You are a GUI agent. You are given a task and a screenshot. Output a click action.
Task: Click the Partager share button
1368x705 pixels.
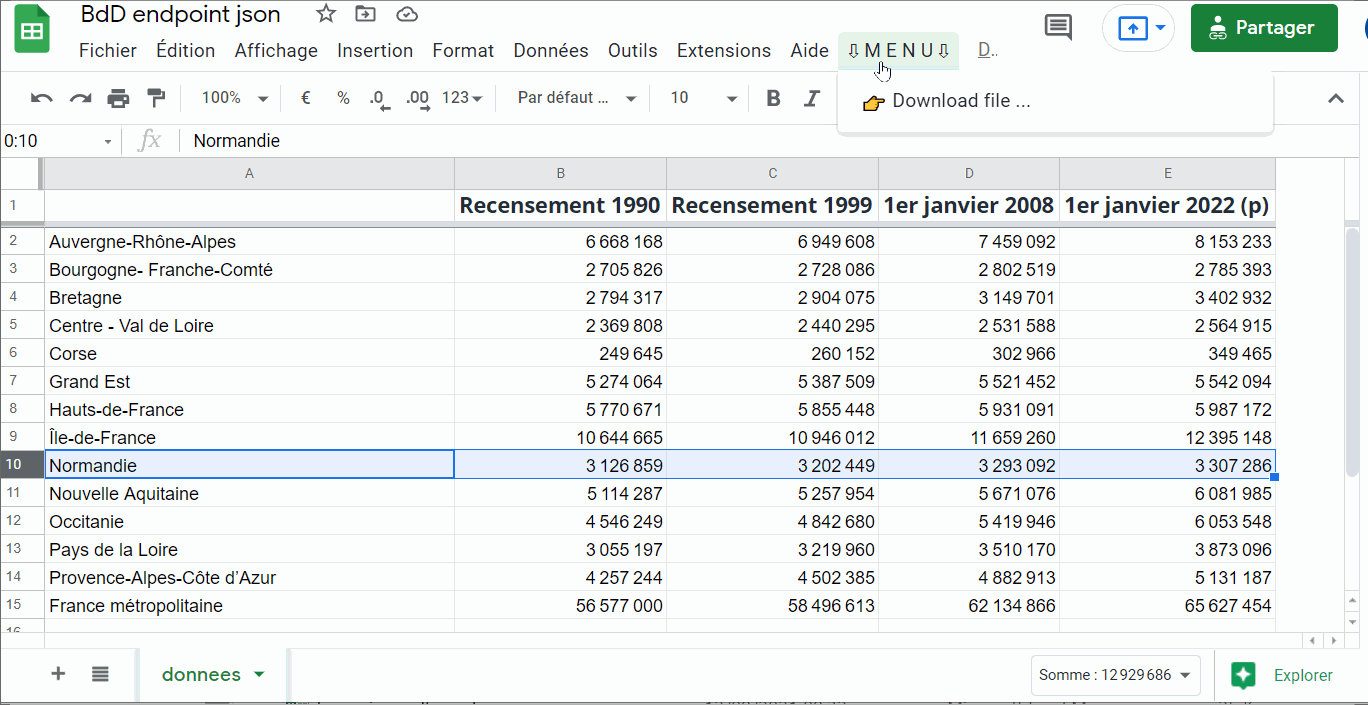pos(1264,28)
